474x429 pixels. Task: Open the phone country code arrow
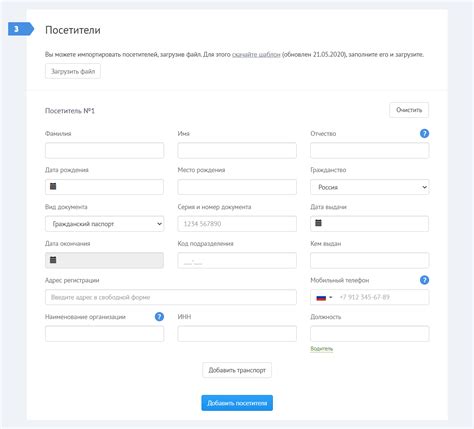[331, 297]
